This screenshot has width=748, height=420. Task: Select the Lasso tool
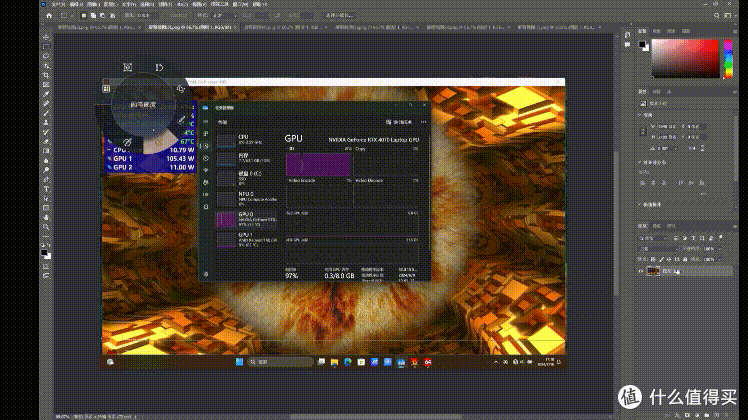coord(46,56)
